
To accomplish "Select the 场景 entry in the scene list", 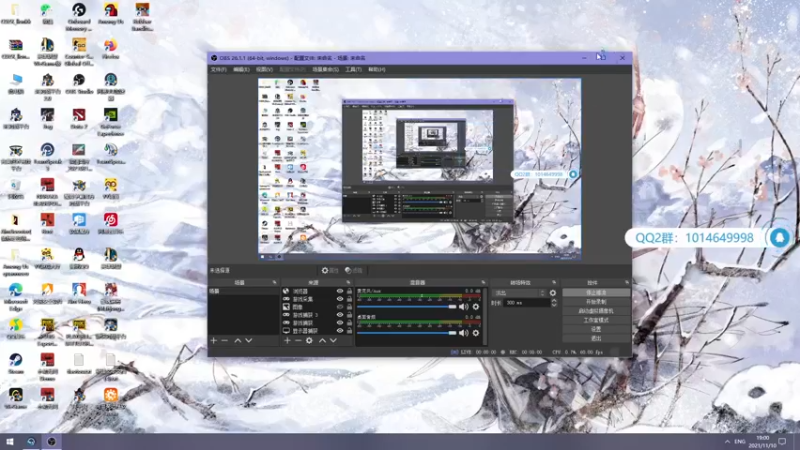I will pos(243,291).
